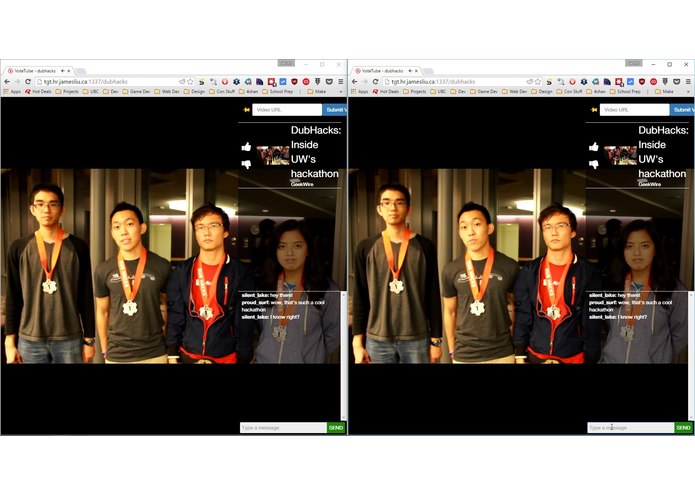Click red circle extension after star, left window
The image size is (695, 494).
[225, 82]
